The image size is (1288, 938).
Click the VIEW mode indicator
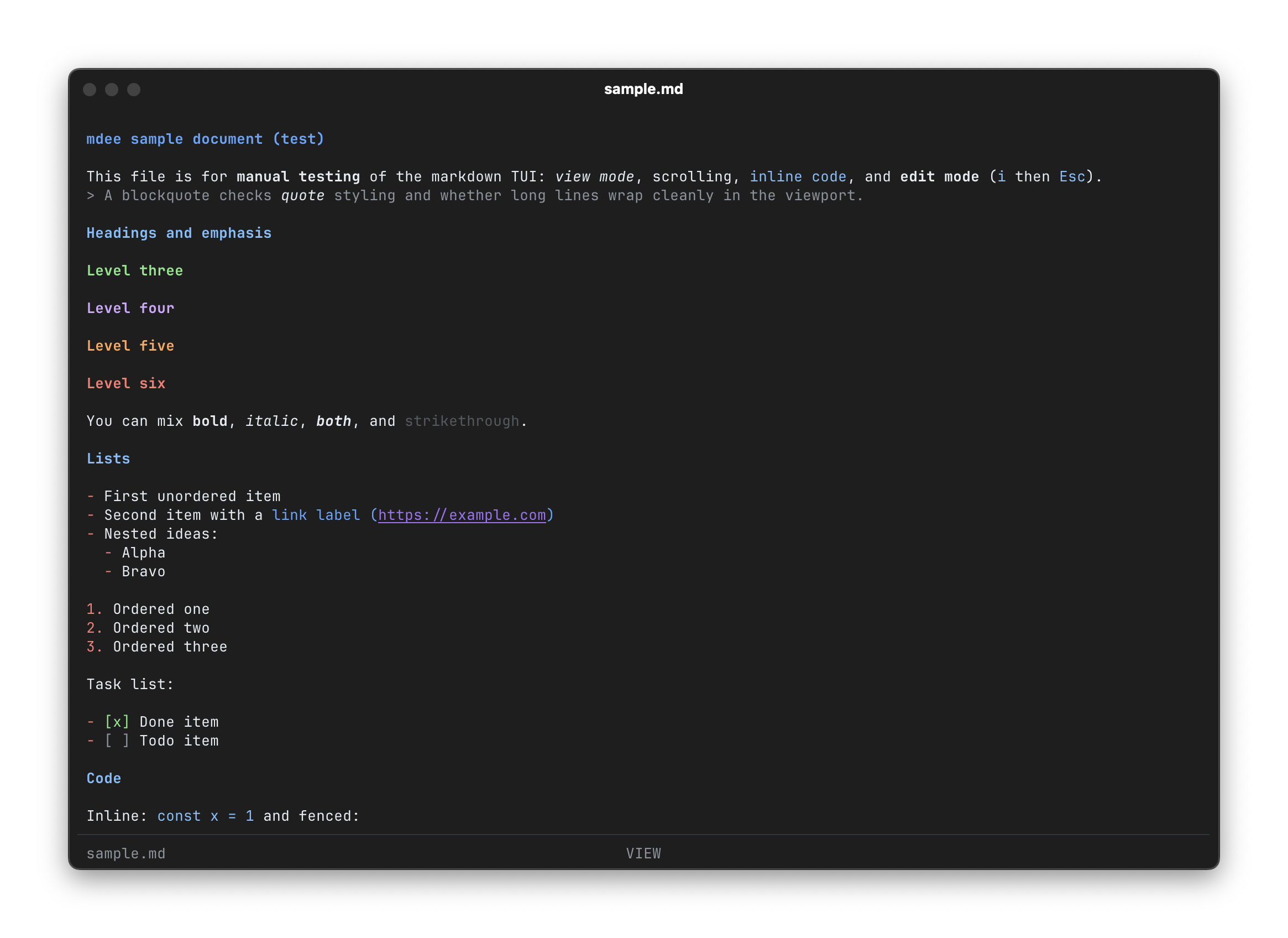click(x=643, y=853)
